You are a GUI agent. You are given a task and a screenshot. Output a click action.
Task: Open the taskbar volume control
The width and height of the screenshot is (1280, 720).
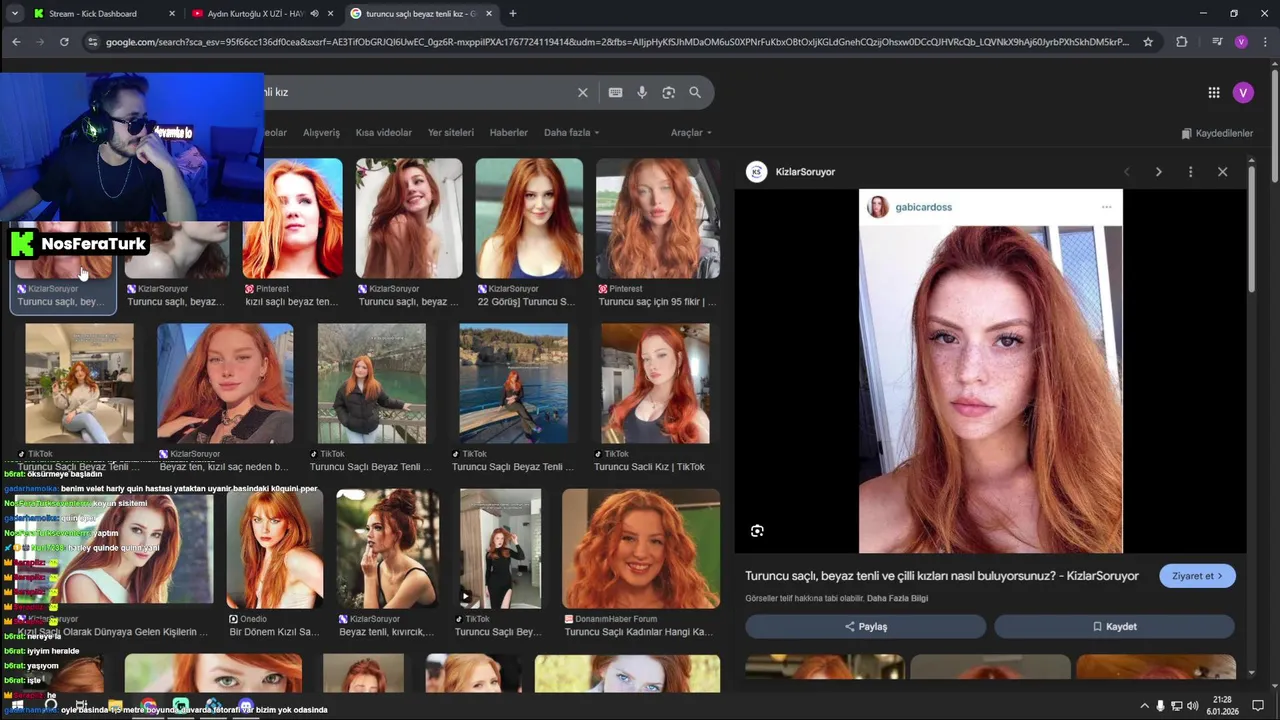[x=1193, y=706]
